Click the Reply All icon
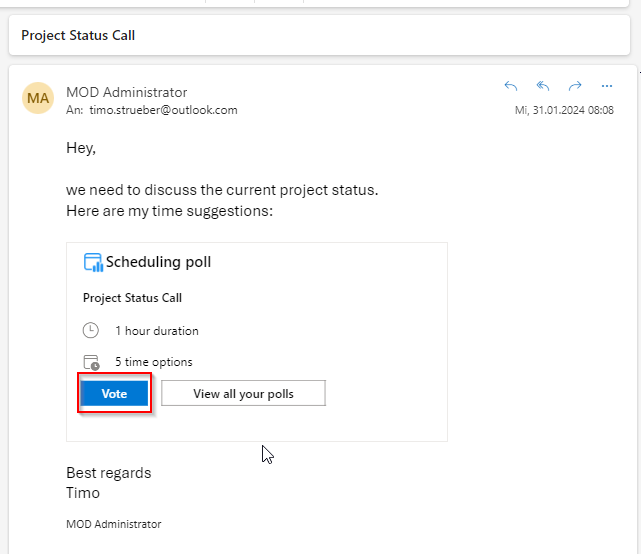 click(x=543, y=86)
